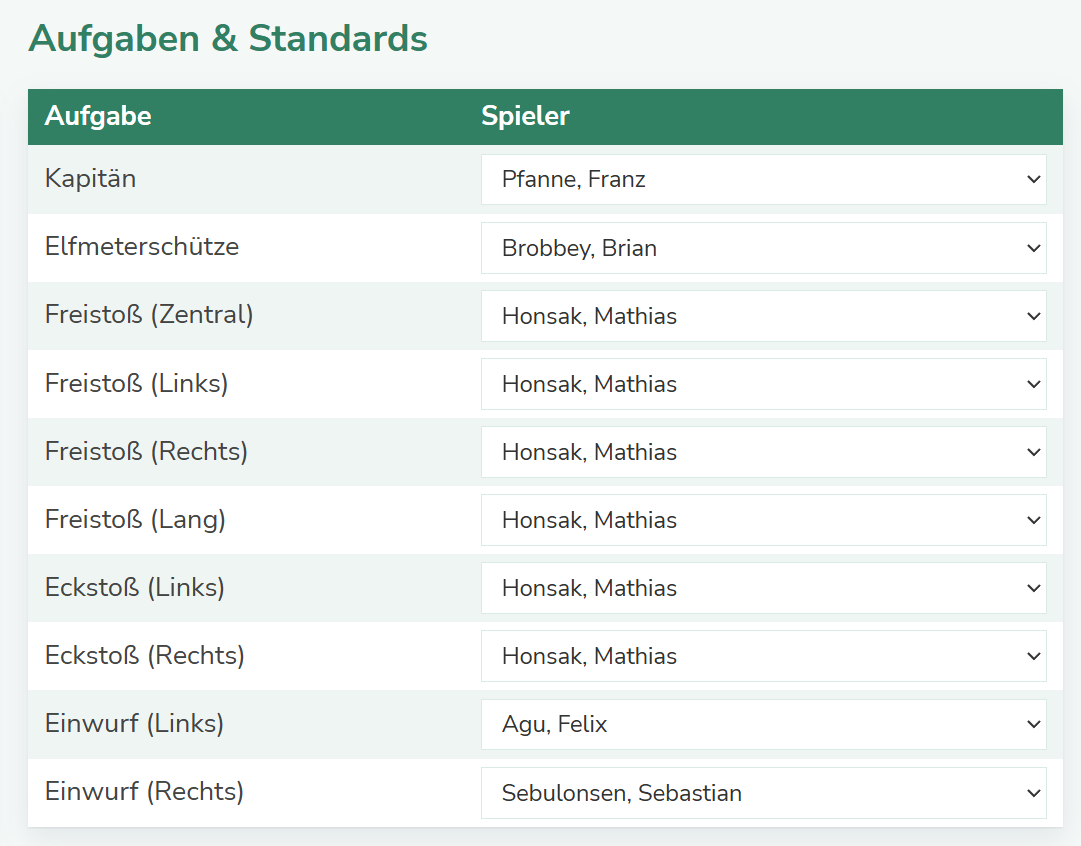Click the Aufgaben & Standards heading
Image resolution: width=1081 pixels, height=846 pixels.
(x=228, y=39)
